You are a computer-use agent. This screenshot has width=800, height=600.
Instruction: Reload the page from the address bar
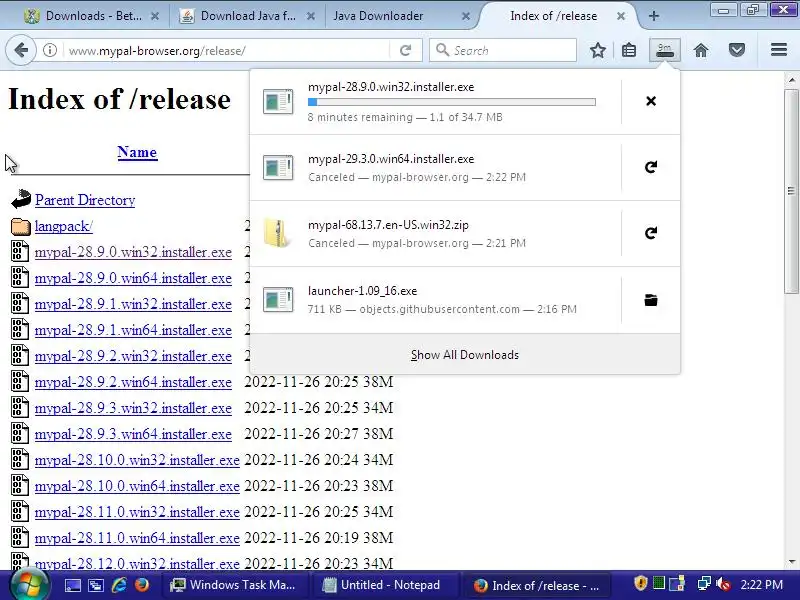click(x=406, y=50)
